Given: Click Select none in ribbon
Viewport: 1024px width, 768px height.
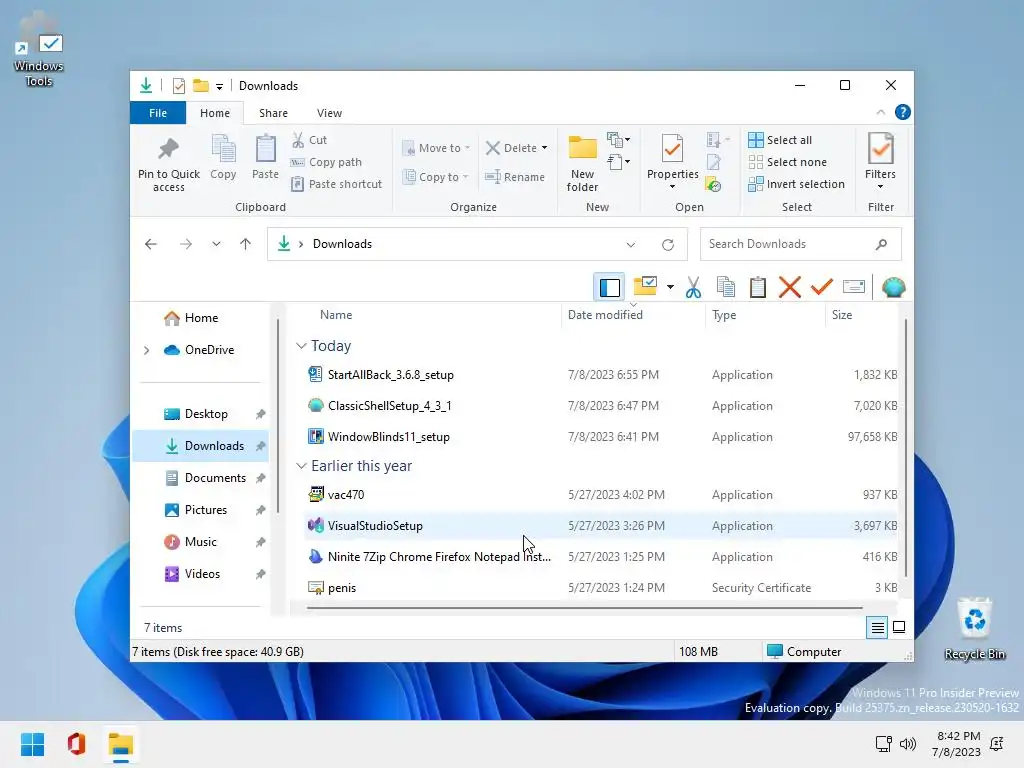Looking at the screenshot, I should tap(788, 162).
